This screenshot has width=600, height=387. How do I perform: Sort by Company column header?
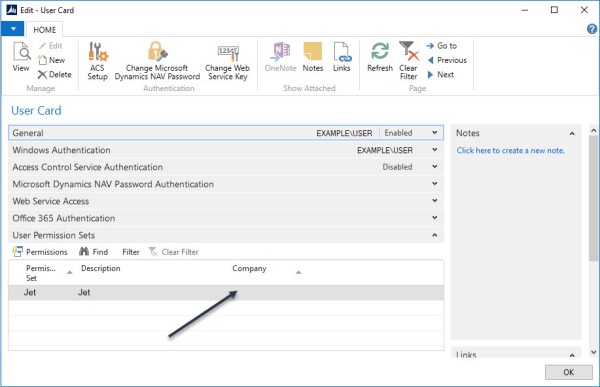click(x=249, y=268)
